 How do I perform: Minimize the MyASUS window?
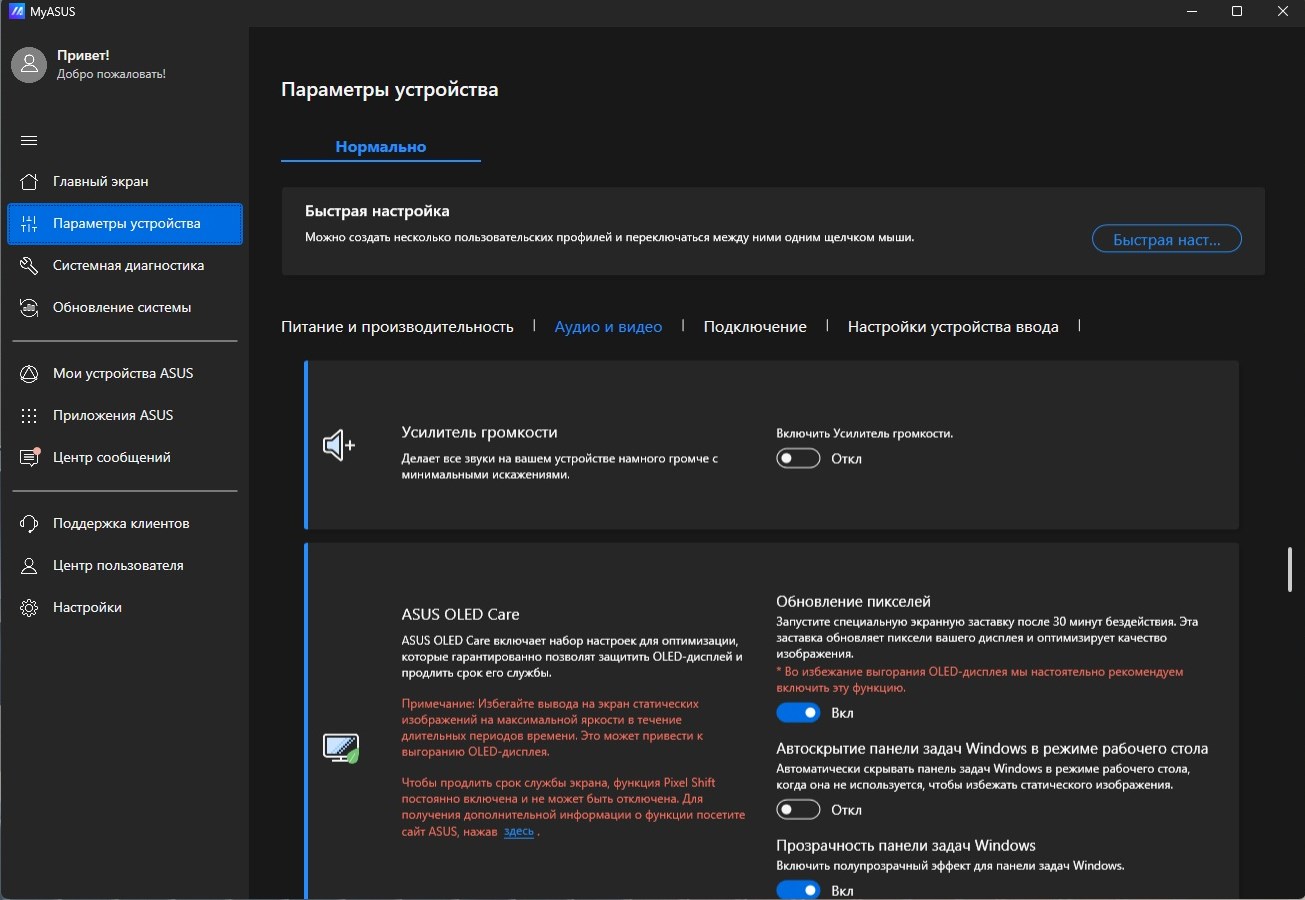point(1192,11)
